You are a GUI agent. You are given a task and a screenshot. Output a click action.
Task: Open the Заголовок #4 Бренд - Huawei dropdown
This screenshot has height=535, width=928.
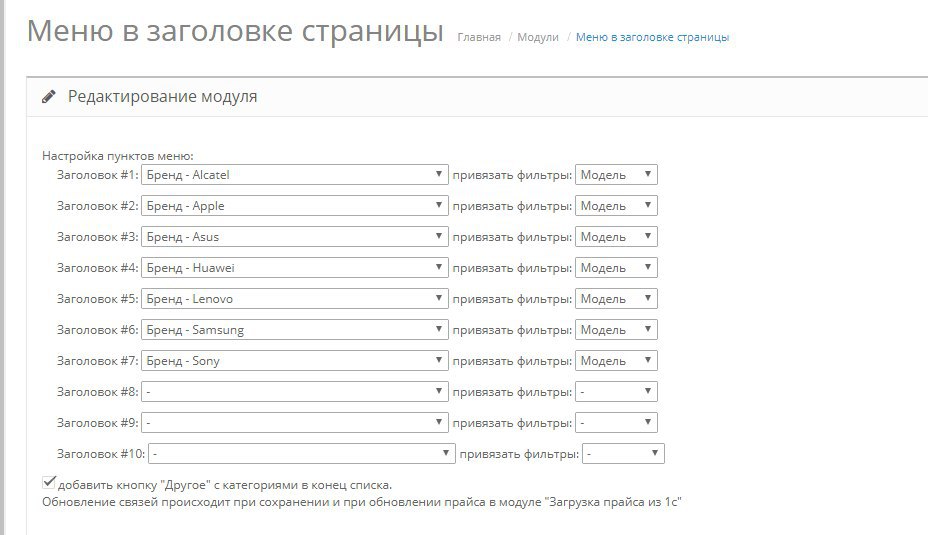click(x=295, y=268)
